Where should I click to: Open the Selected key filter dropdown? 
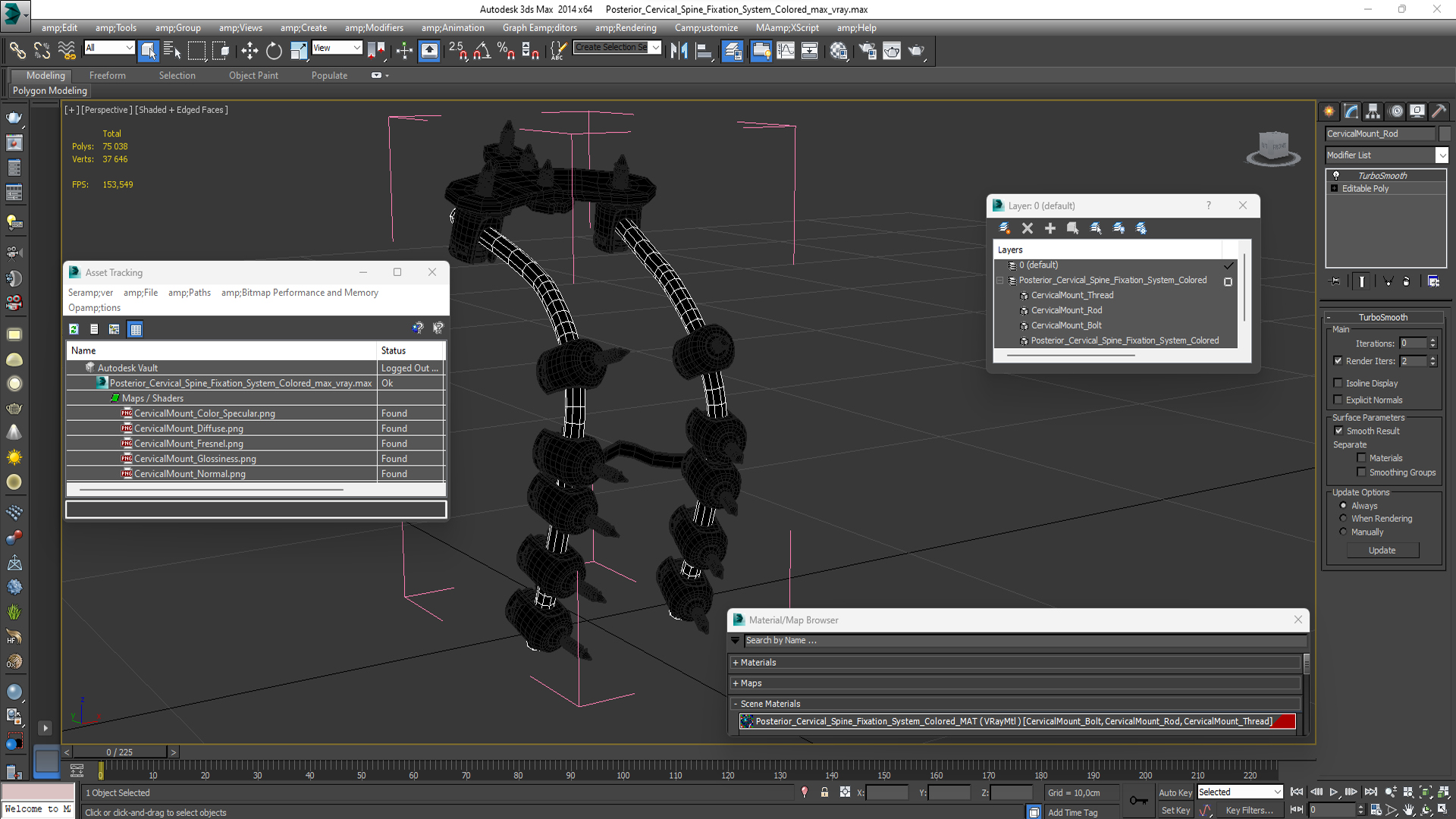pyautogui.click(x=1239, y=792)
